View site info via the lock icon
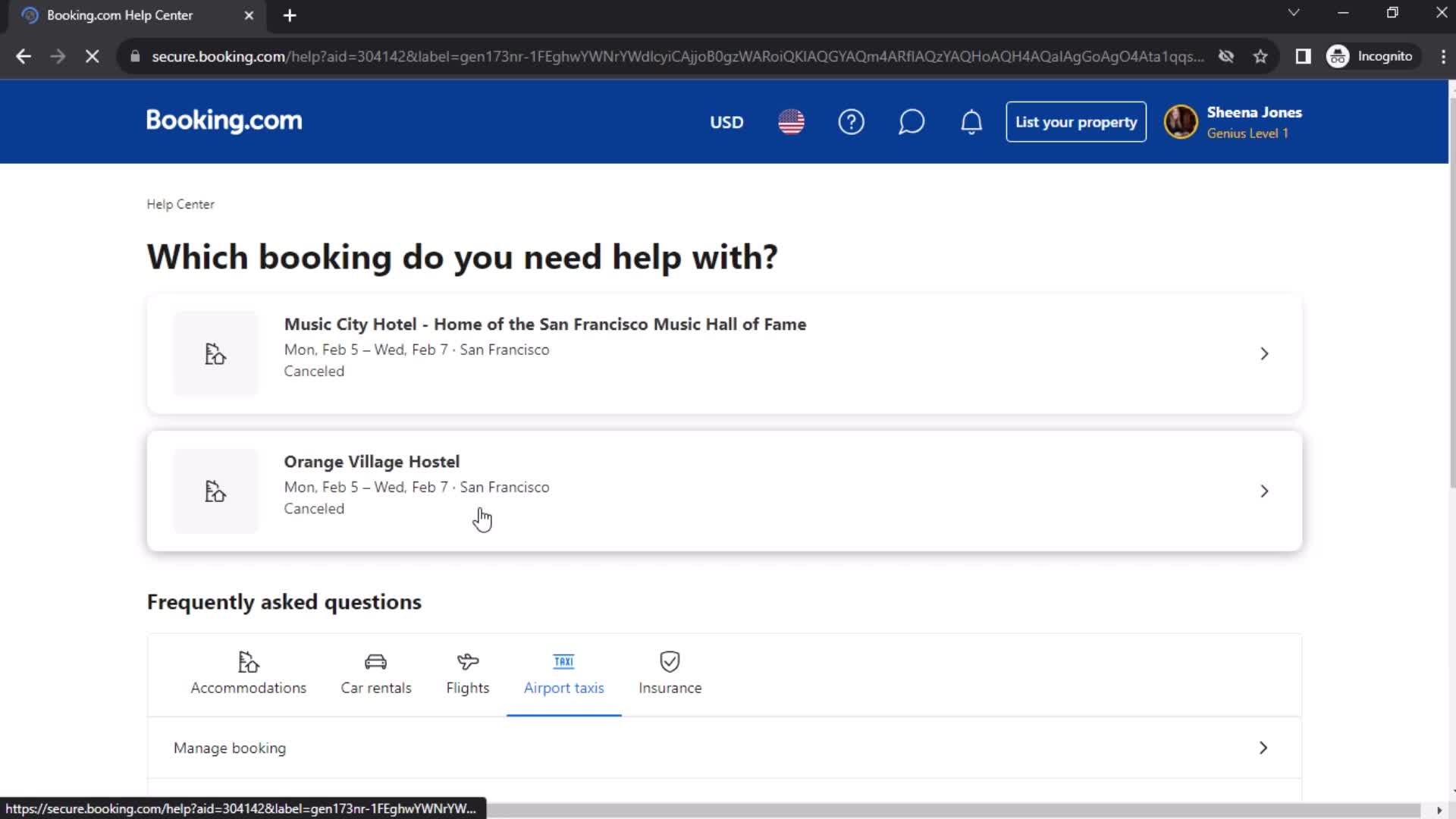Screen dimensions: 1456x819 [134, 56]
